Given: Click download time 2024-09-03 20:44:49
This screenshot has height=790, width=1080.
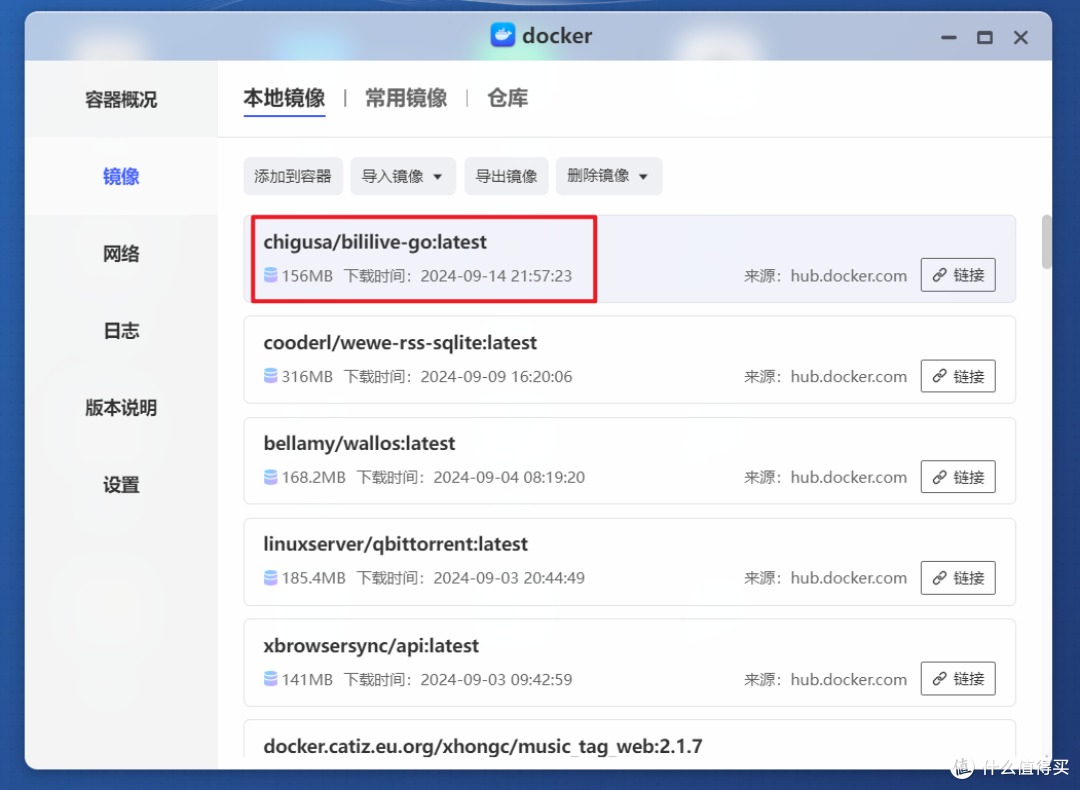Looking at the screenshot, I should click(509, 578).
